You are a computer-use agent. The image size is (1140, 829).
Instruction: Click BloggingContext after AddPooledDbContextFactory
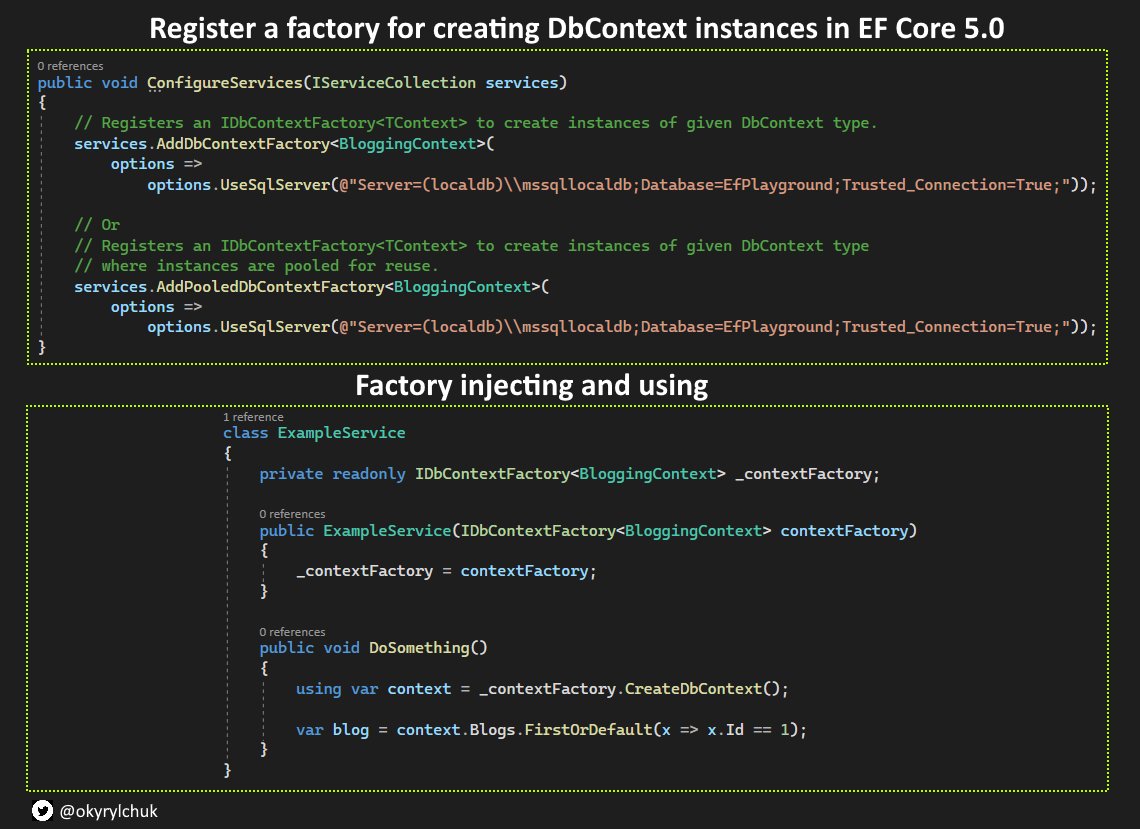[x=462, y=287]
